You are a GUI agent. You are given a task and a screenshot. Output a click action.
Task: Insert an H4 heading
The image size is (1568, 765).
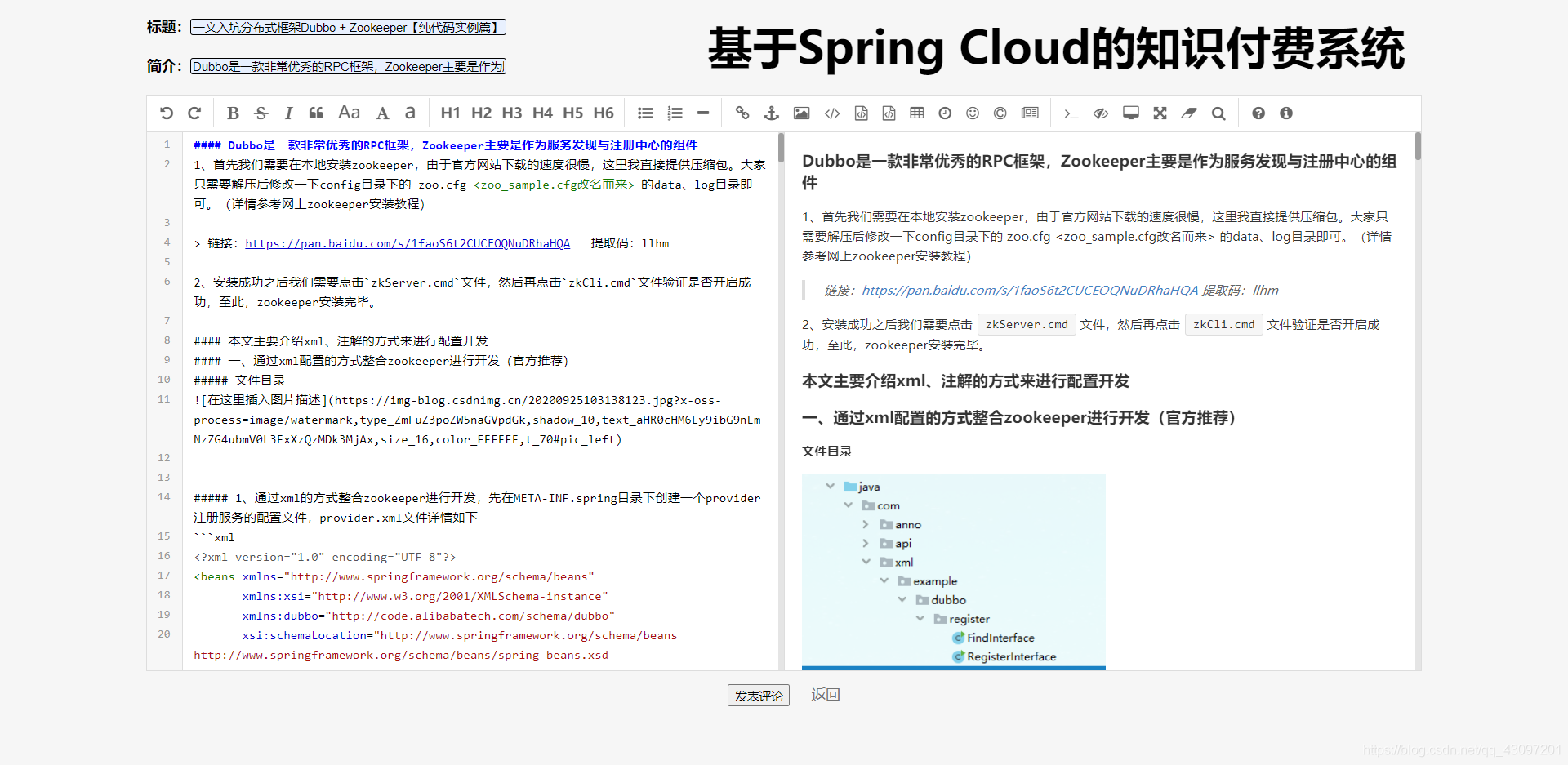coord(542,113)
